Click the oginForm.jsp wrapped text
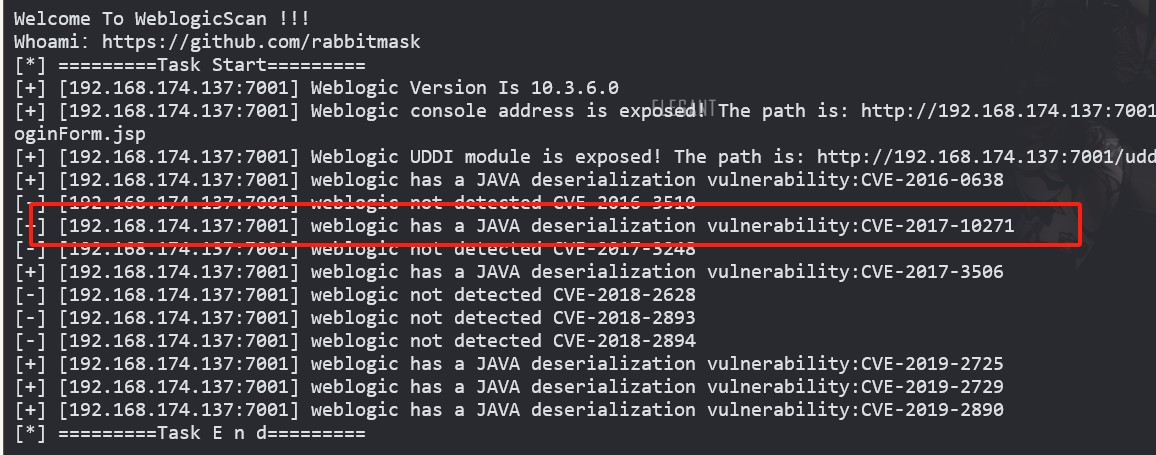Screen dimensions: 1156x455 click(x=80, y=134)
